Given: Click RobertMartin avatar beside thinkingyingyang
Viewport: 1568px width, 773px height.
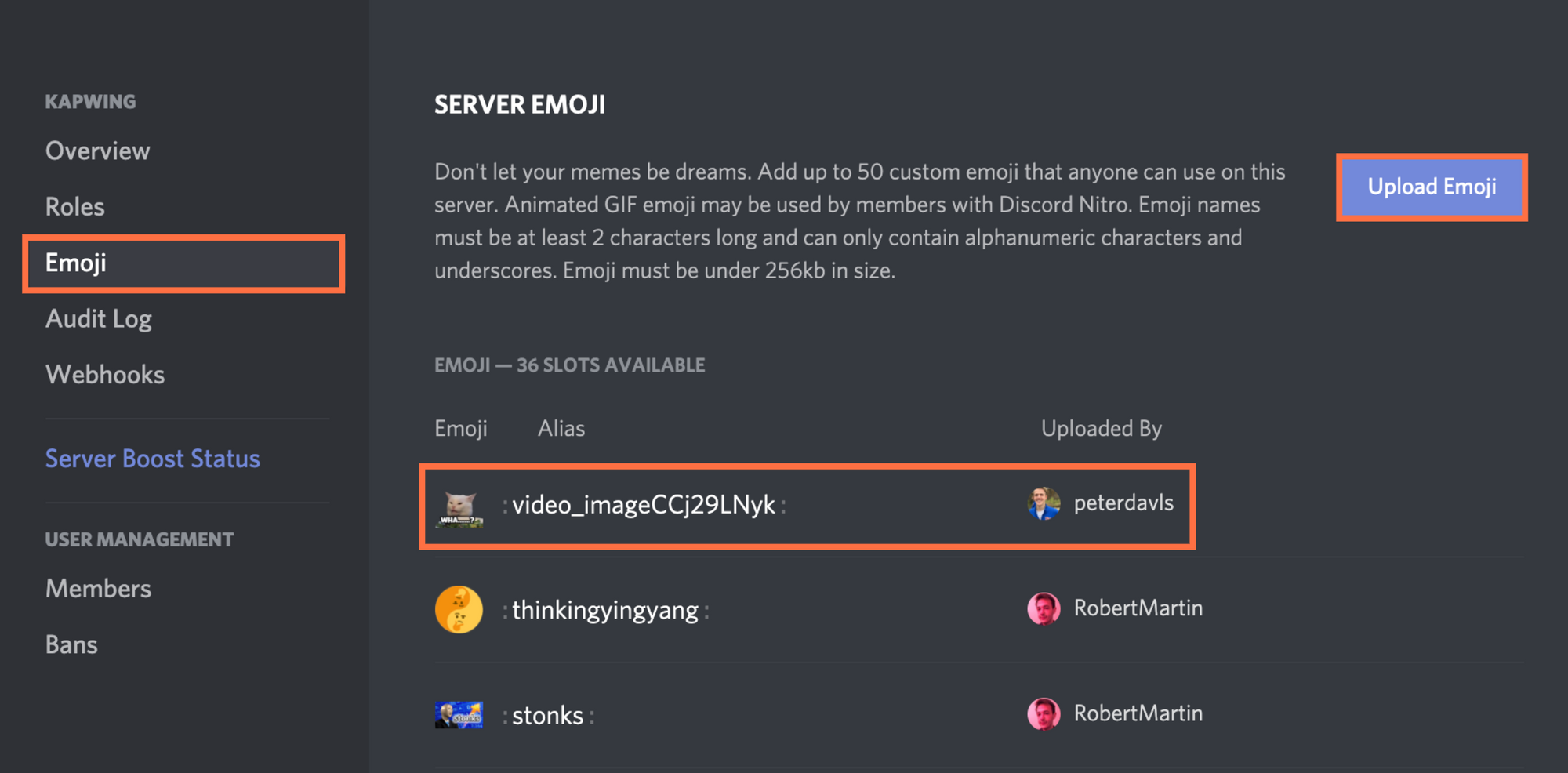Looking at the screenshot, I should pos(1044,608).
